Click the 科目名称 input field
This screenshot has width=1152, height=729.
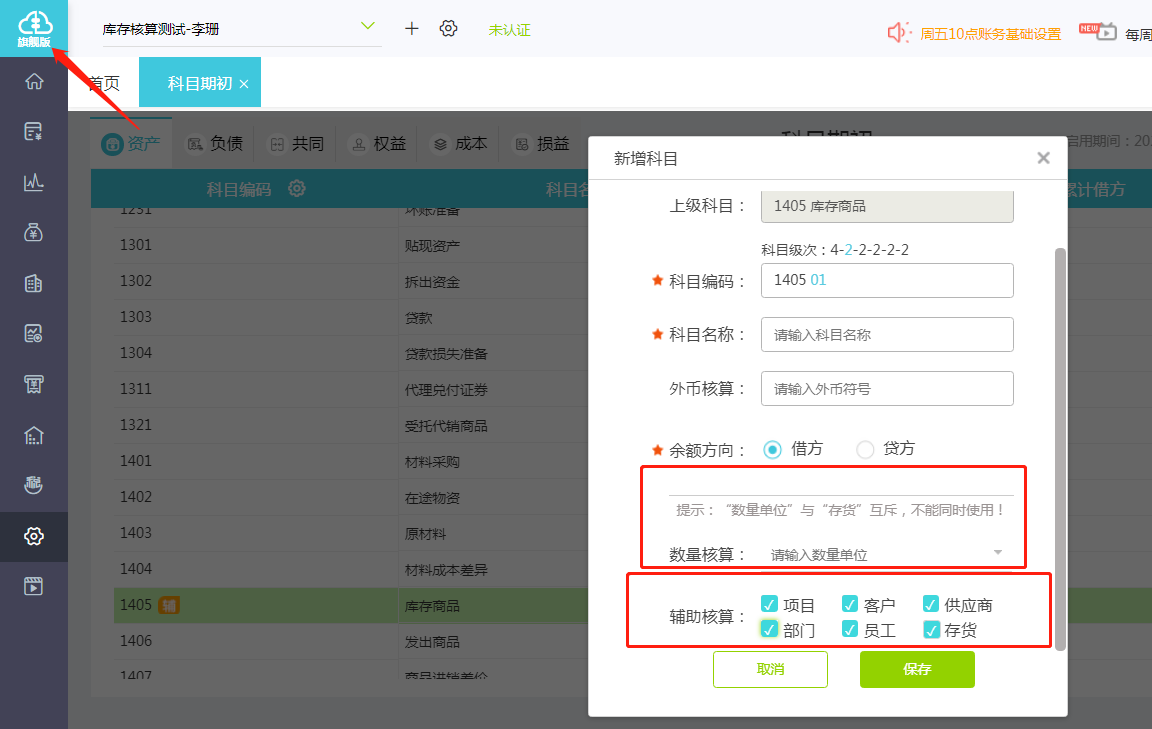tap(887, 335)
